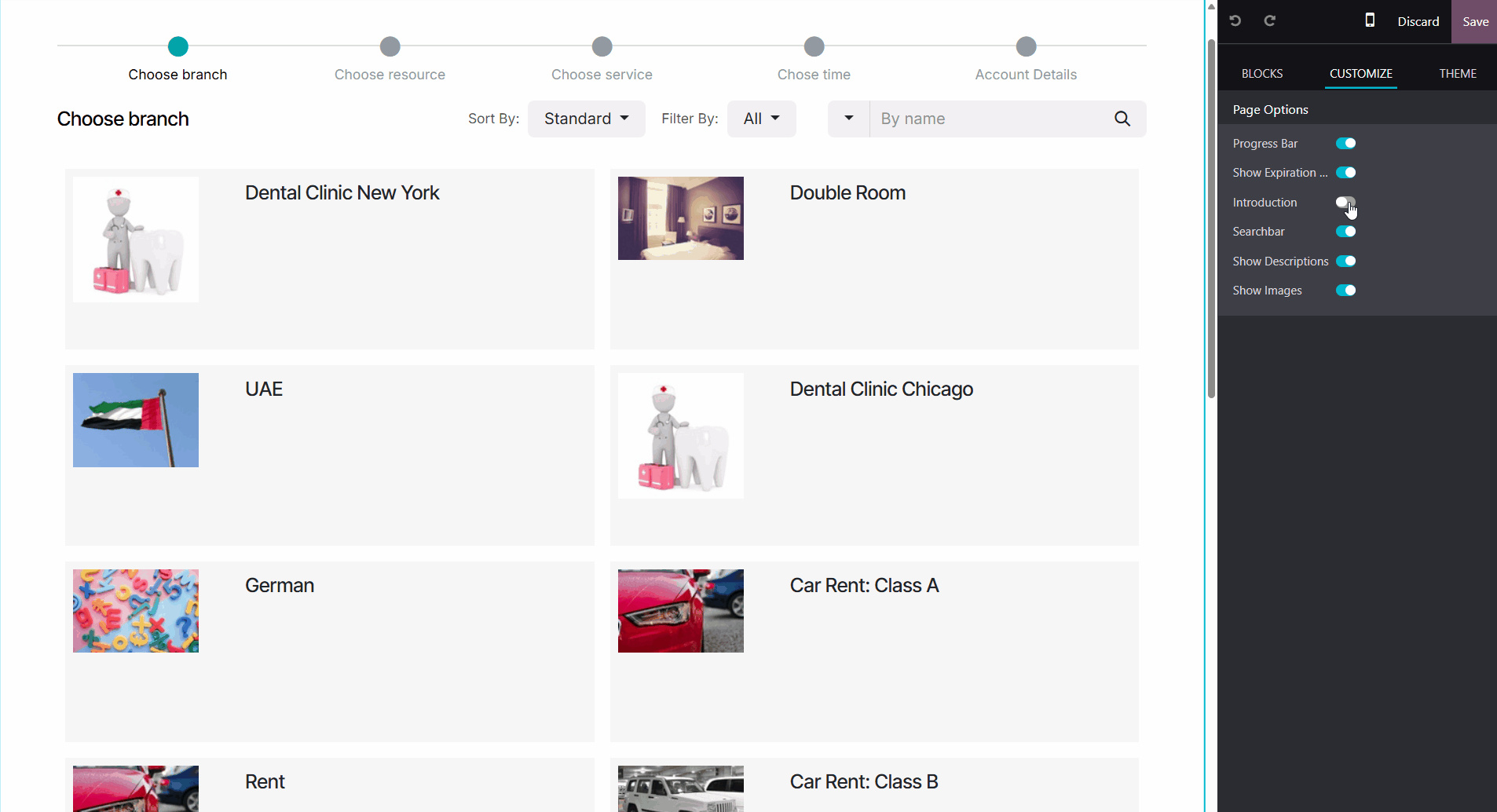Image resolution: width=1497 pixels, height=812 pixels.
Task: Click the Dental Clinic New York thumbnail
Action: click(136, 240)
